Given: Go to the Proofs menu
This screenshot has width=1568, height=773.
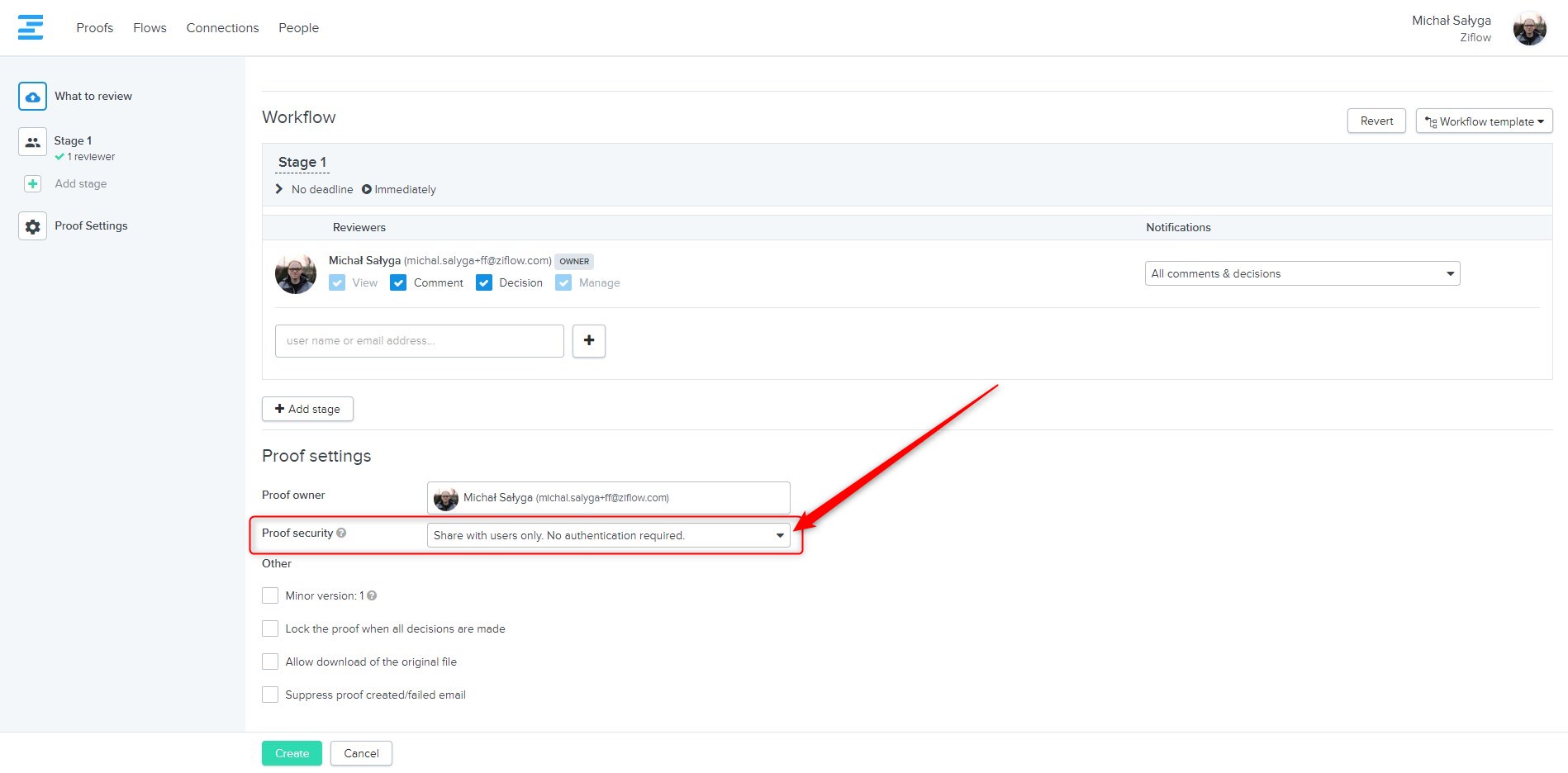Looking at the screenshot, I should point(95,28).
